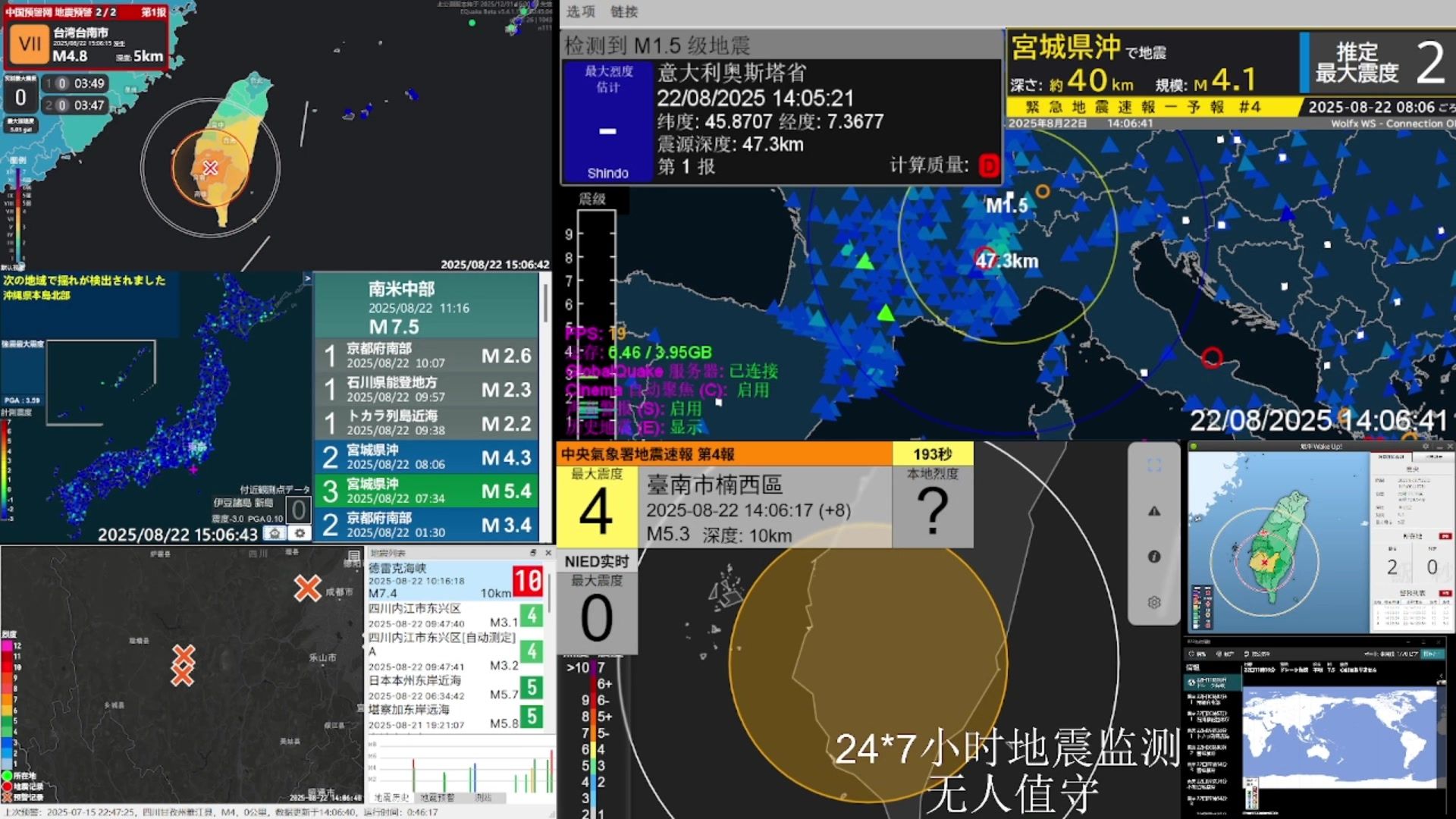The width and height of the screenshot is (1456, 819).
Task: Select the 宮城県沖 08:06 M4.3 row
Action: tap(426, 457)
